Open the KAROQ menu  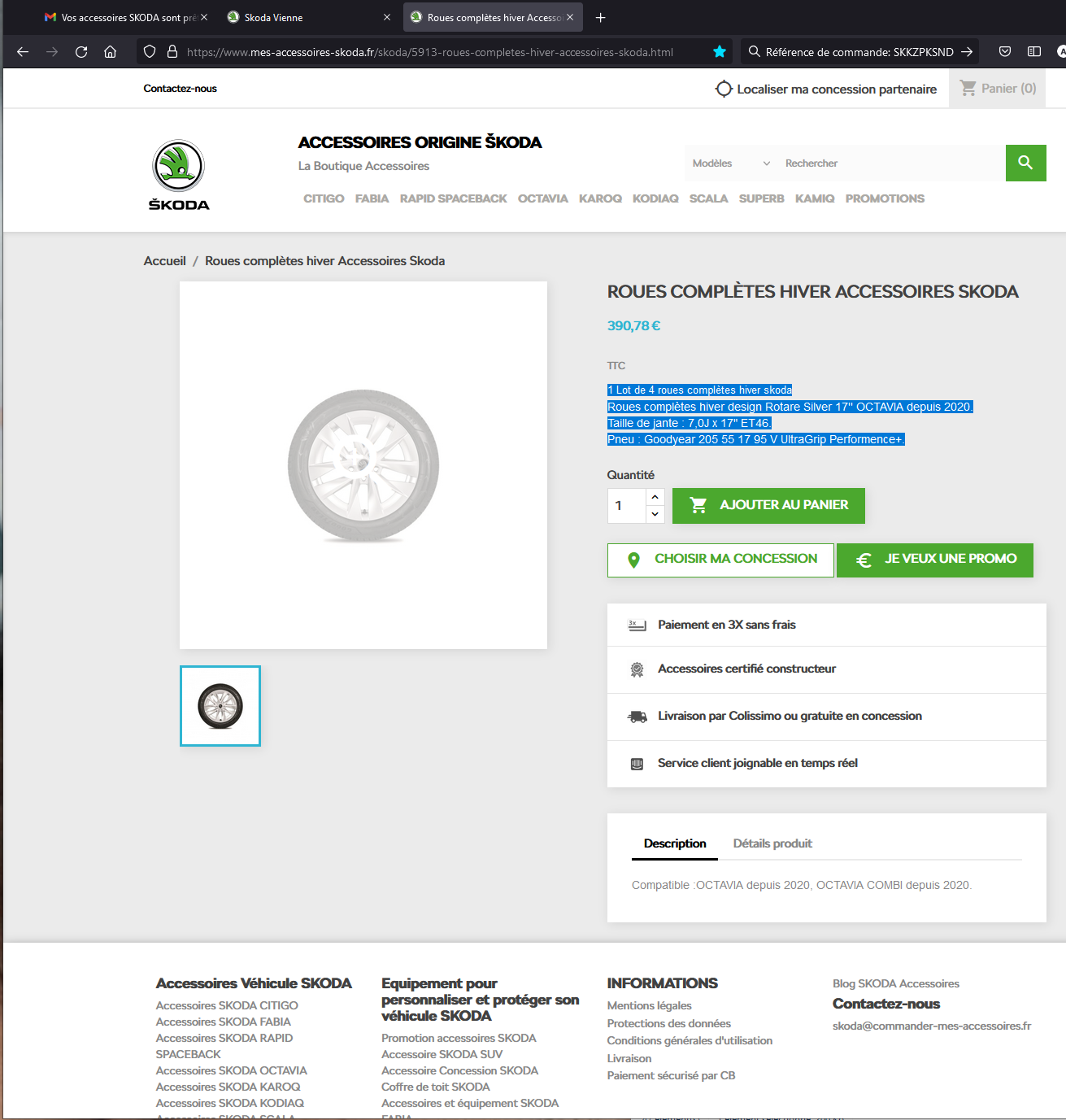click(x=600, y=198)
